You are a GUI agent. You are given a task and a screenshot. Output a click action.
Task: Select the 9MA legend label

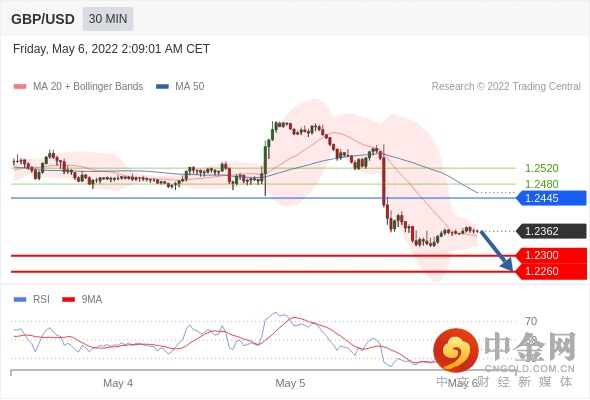[92, 300]
